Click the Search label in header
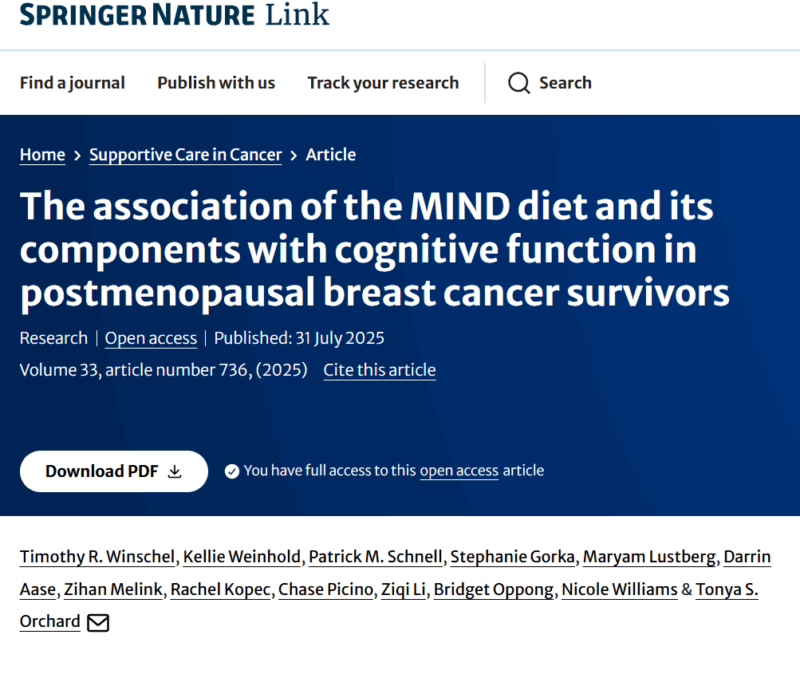 pyautogui.click(x=565, y=83)
